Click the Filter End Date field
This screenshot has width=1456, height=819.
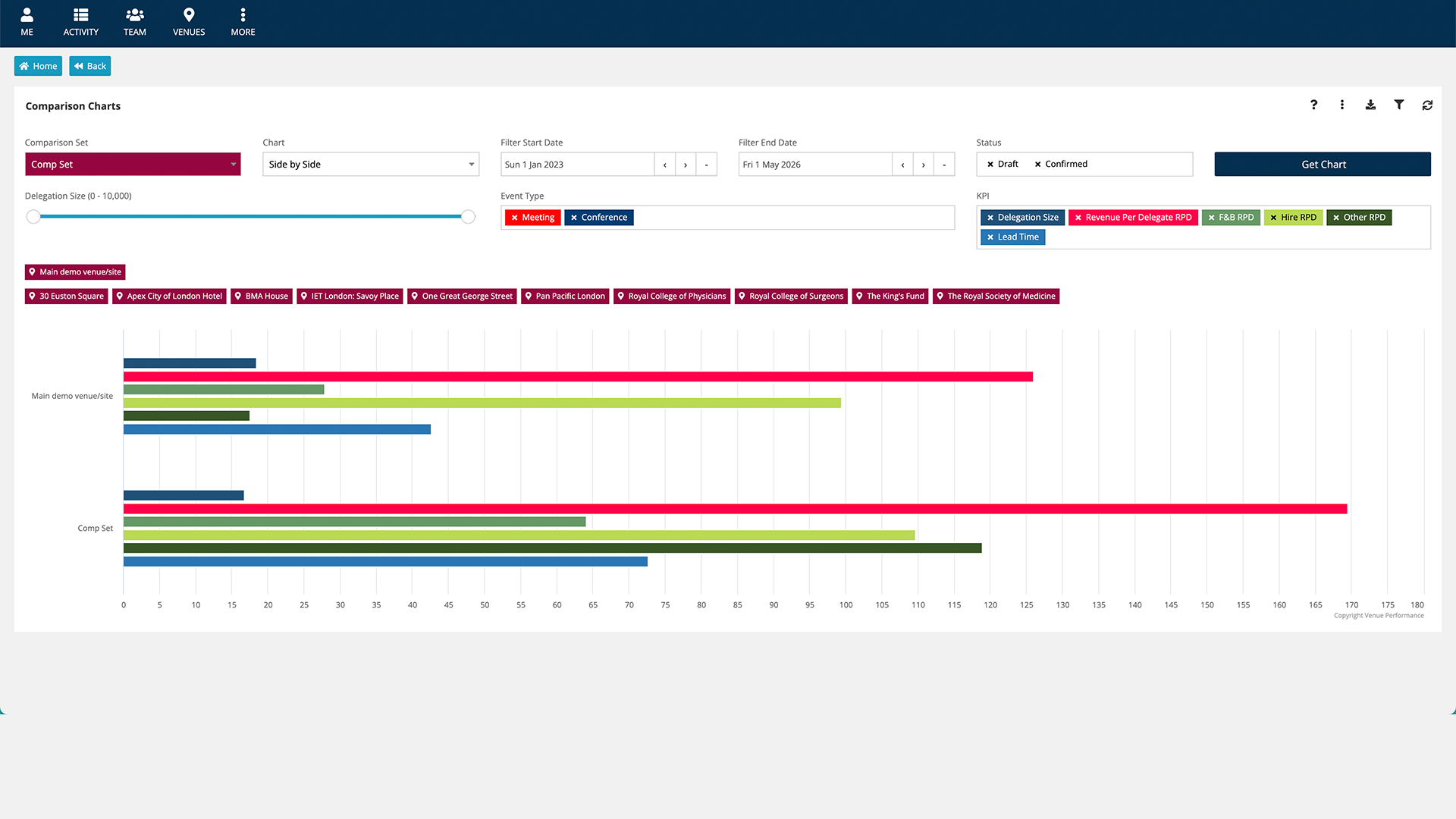point(814,165)
